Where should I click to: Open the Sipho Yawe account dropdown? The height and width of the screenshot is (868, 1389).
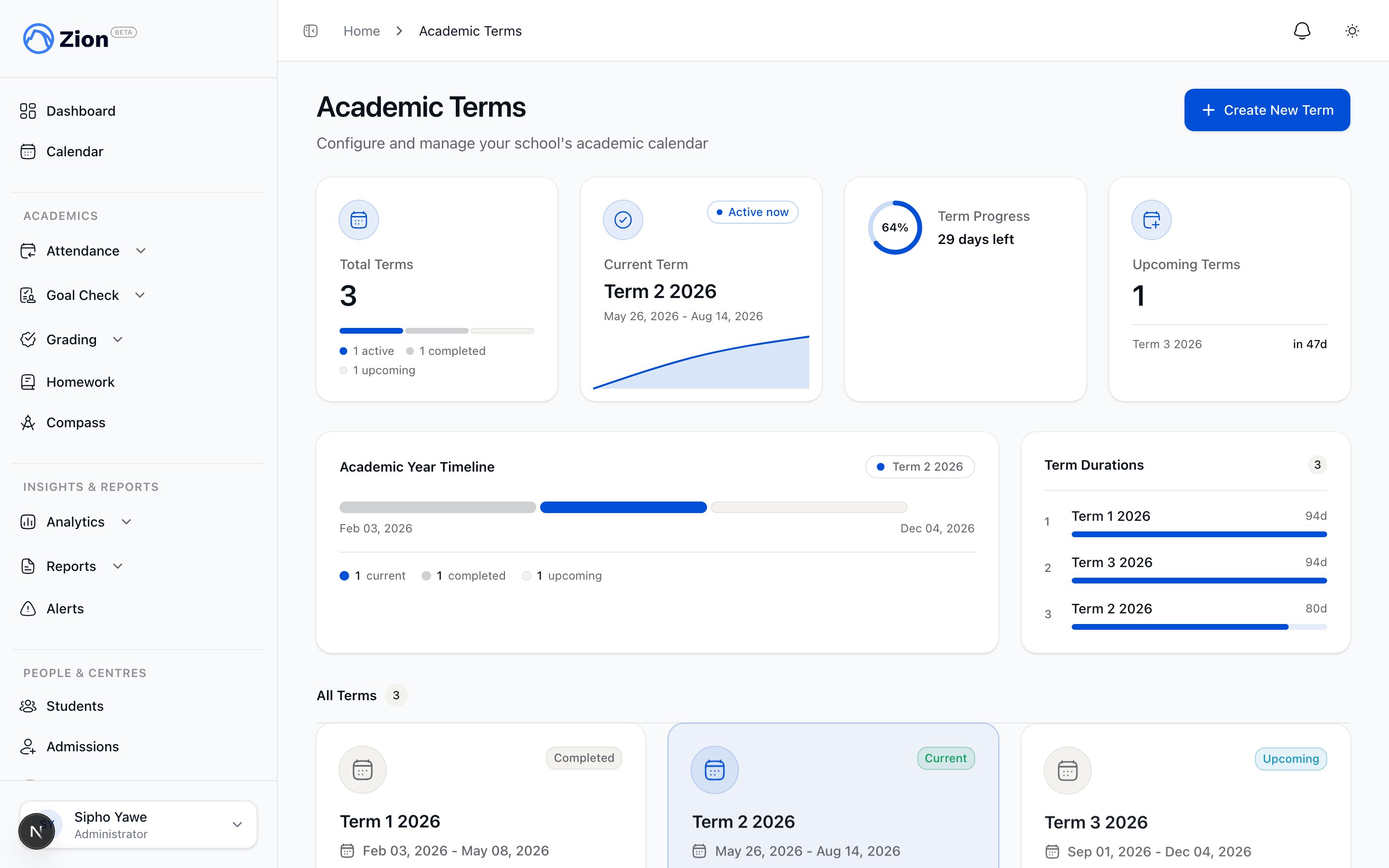click(x=138, y=825)
